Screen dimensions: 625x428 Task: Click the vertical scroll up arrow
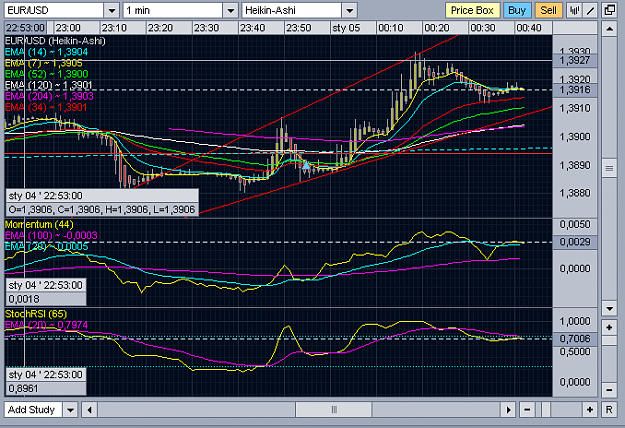[609, 29]
